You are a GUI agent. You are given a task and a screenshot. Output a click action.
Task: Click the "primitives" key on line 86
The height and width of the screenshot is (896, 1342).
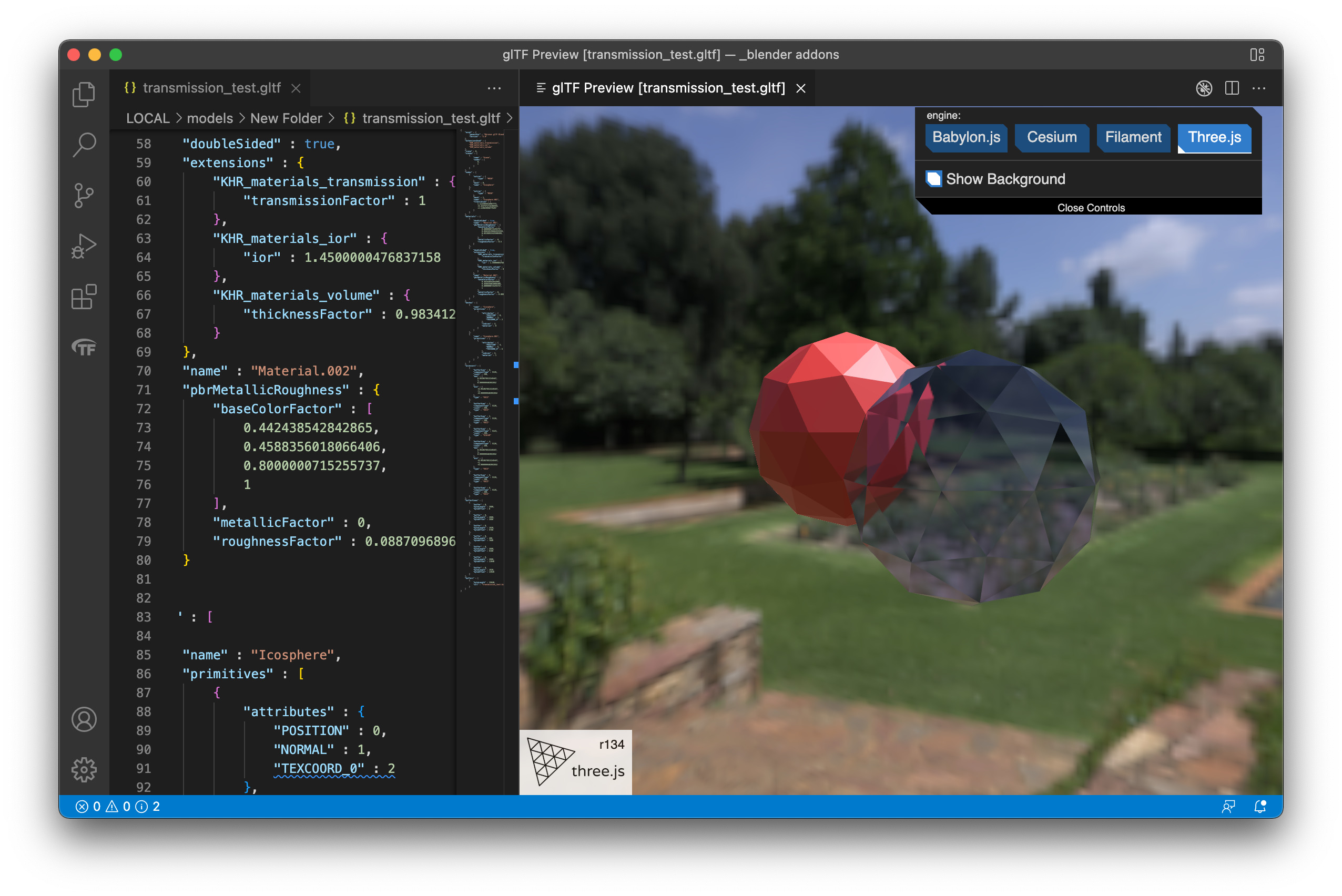pos(227,674)
